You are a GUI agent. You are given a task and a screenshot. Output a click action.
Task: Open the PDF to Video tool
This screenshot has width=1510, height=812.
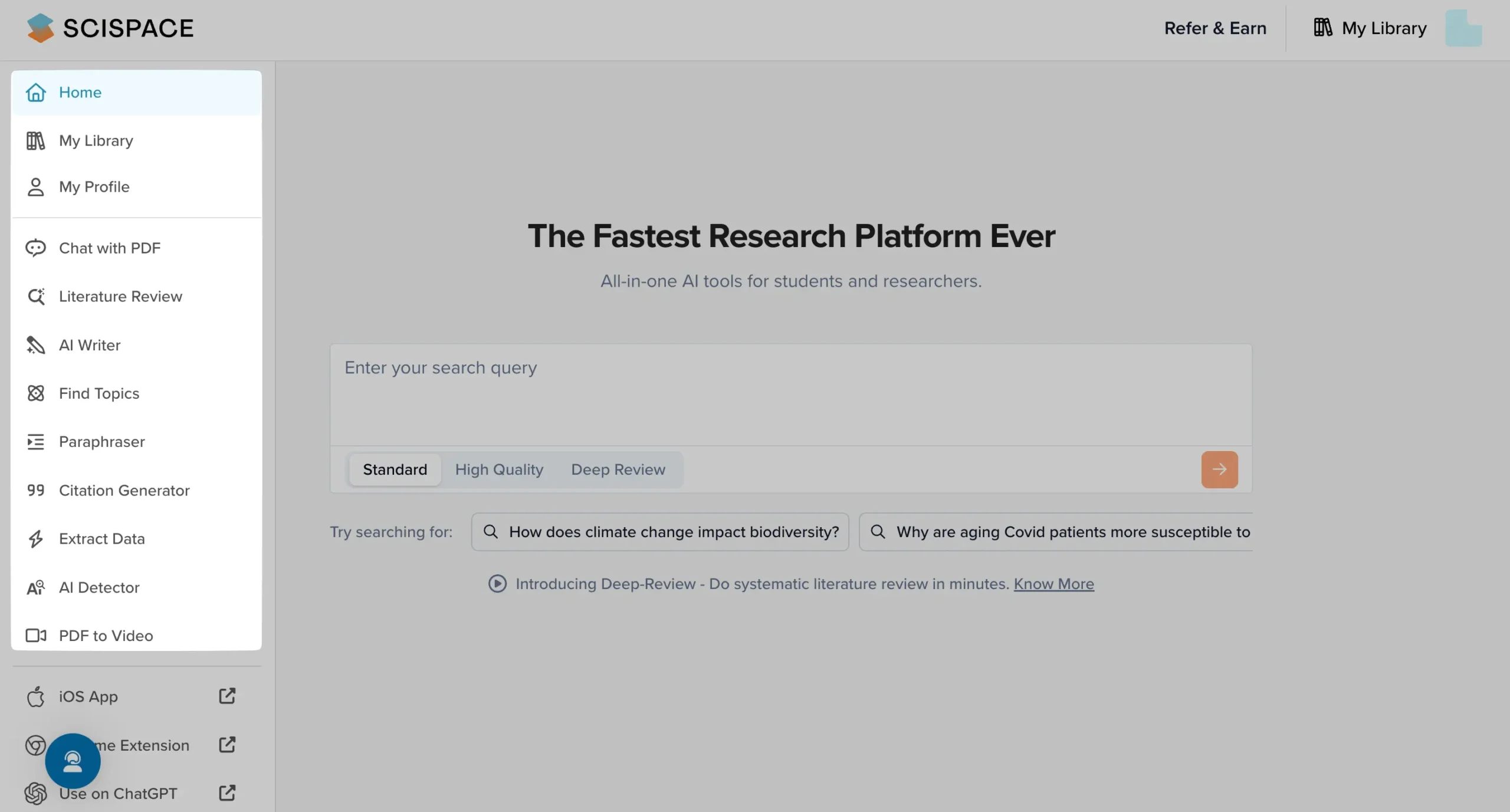coord(136,636)
